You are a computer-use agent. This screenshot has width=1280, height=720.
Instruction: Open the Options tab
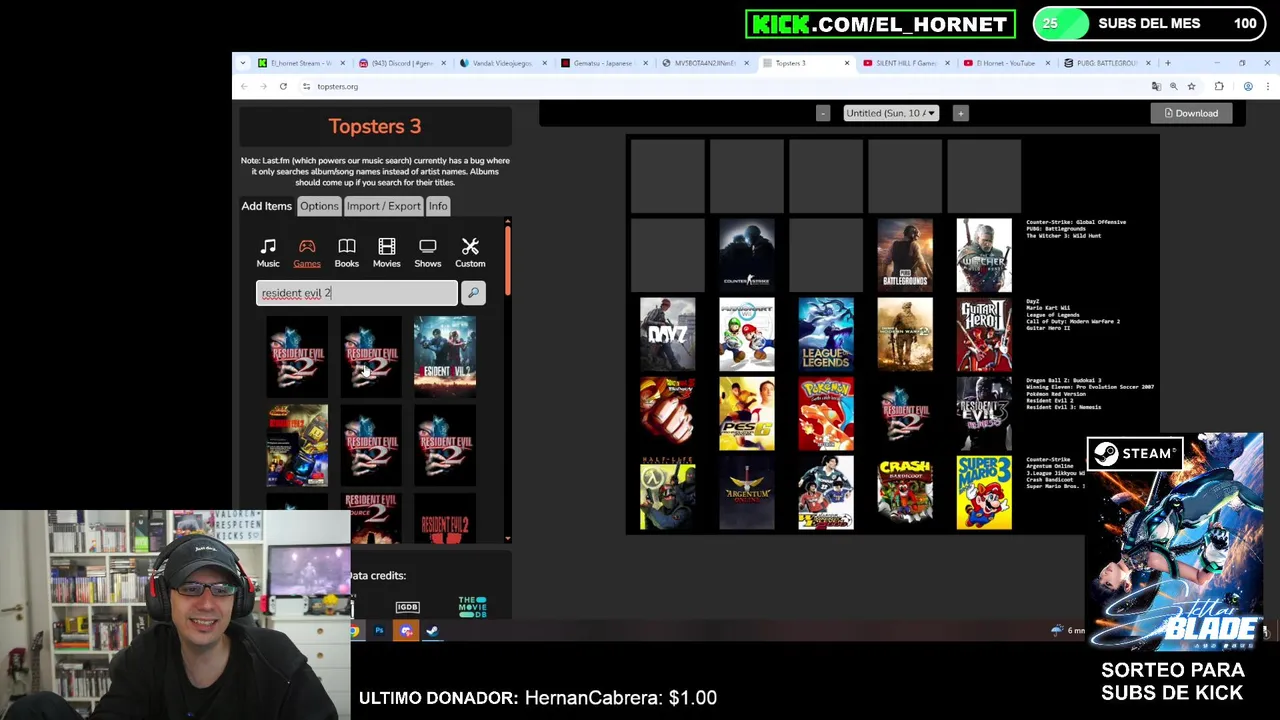(x=319, y=206)
